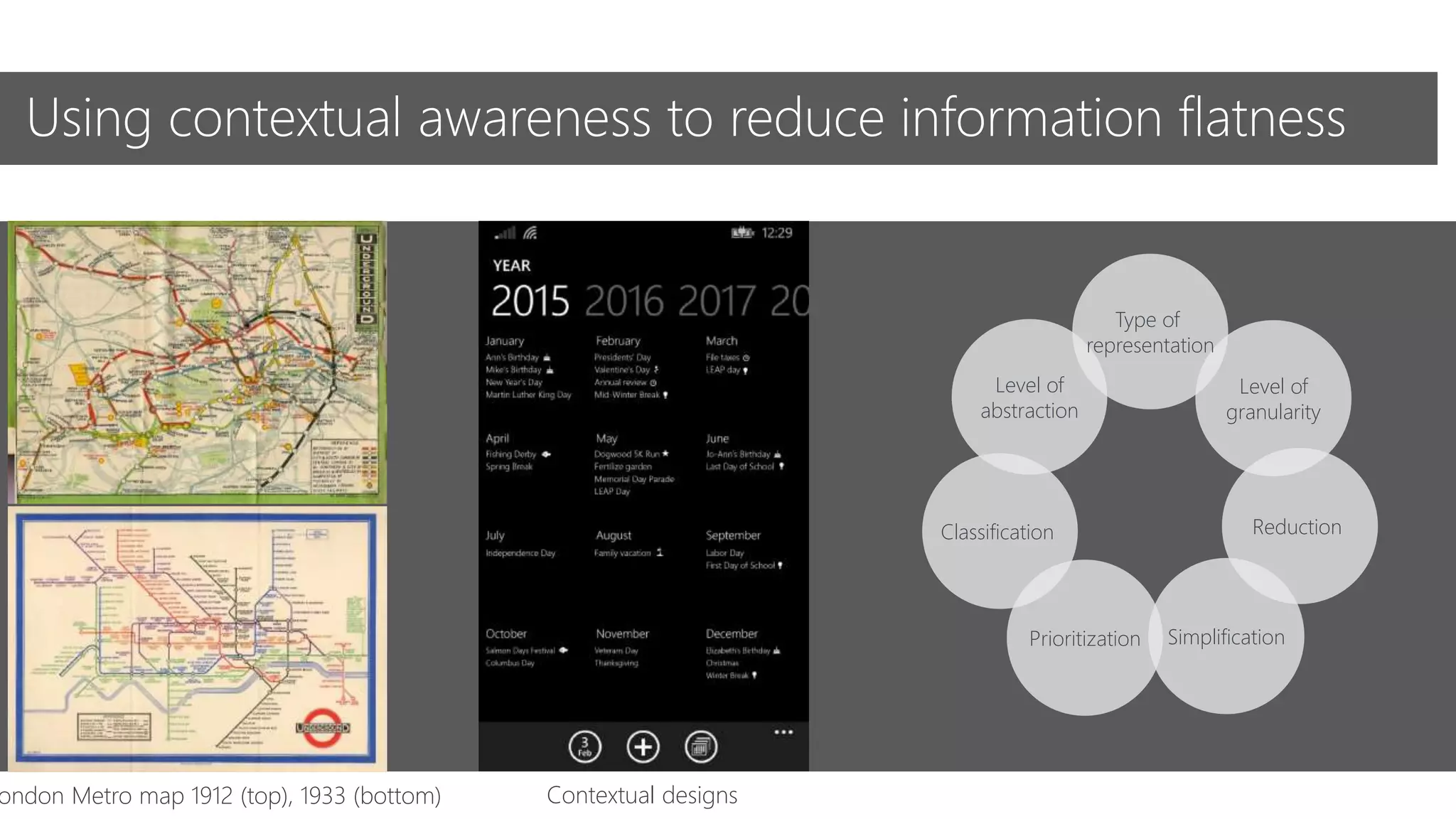
Task: Click the 'Mike's Birthday' event
Action: 519,370
